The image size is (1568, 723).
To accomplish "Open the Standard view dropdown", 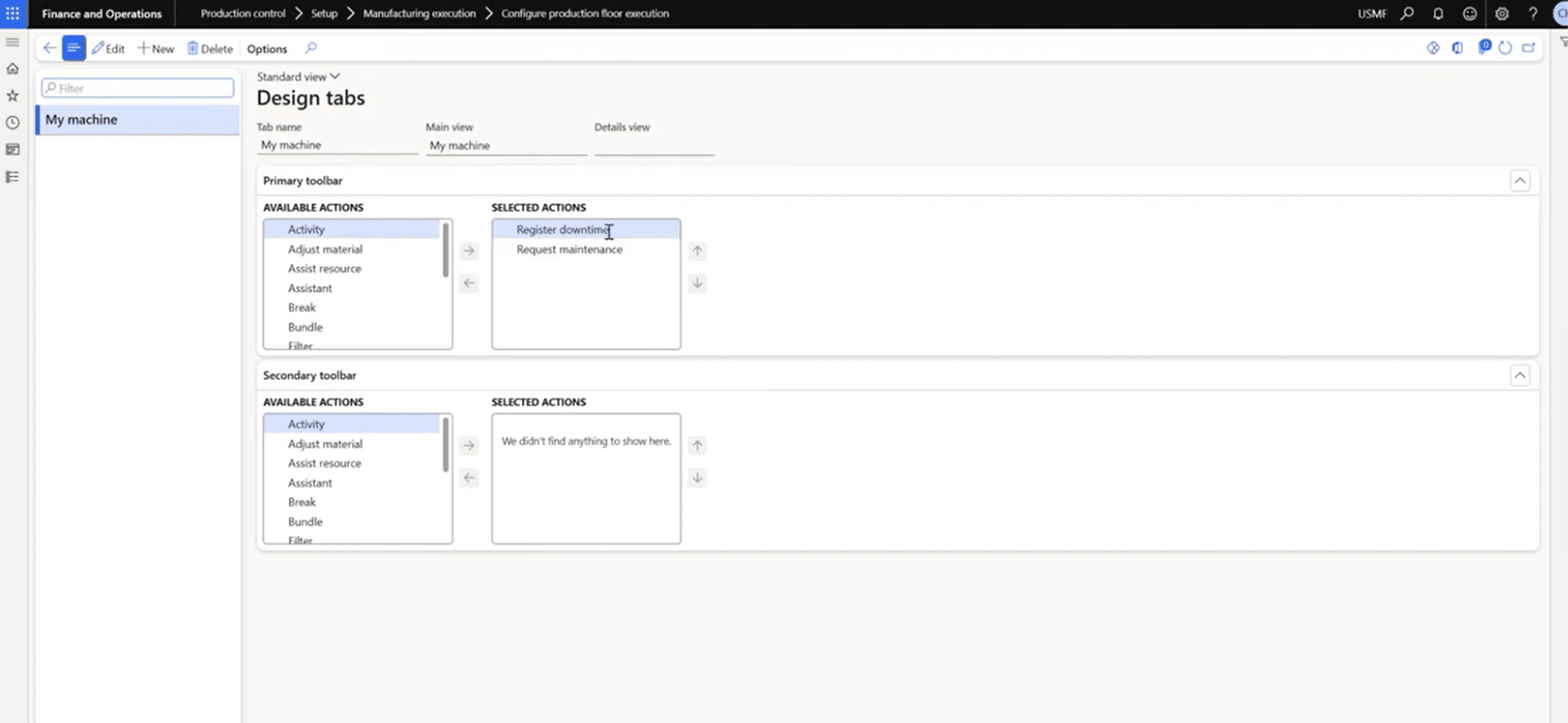I will click(298, 77).
